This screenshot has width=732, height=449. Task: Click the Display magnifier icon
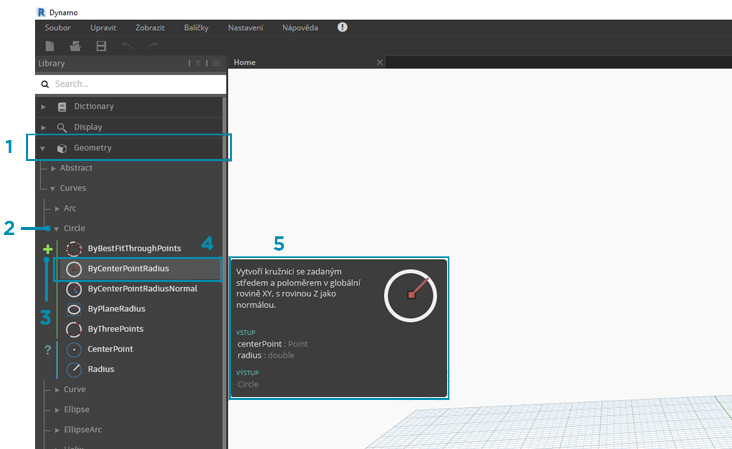(x=62, y=127)
